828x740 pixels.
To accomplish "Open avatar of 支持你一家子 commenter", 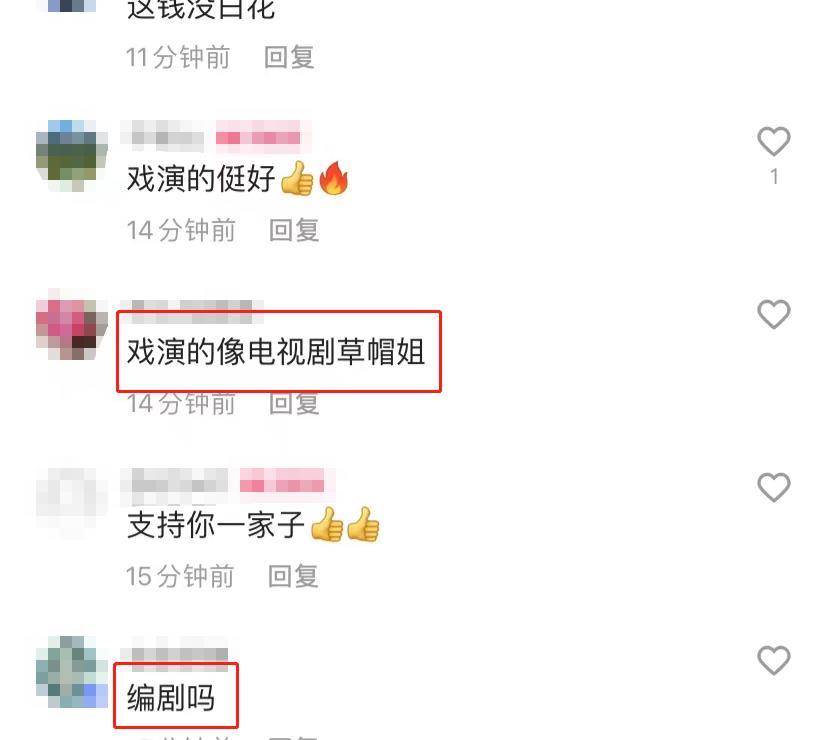I will point(71,501).
